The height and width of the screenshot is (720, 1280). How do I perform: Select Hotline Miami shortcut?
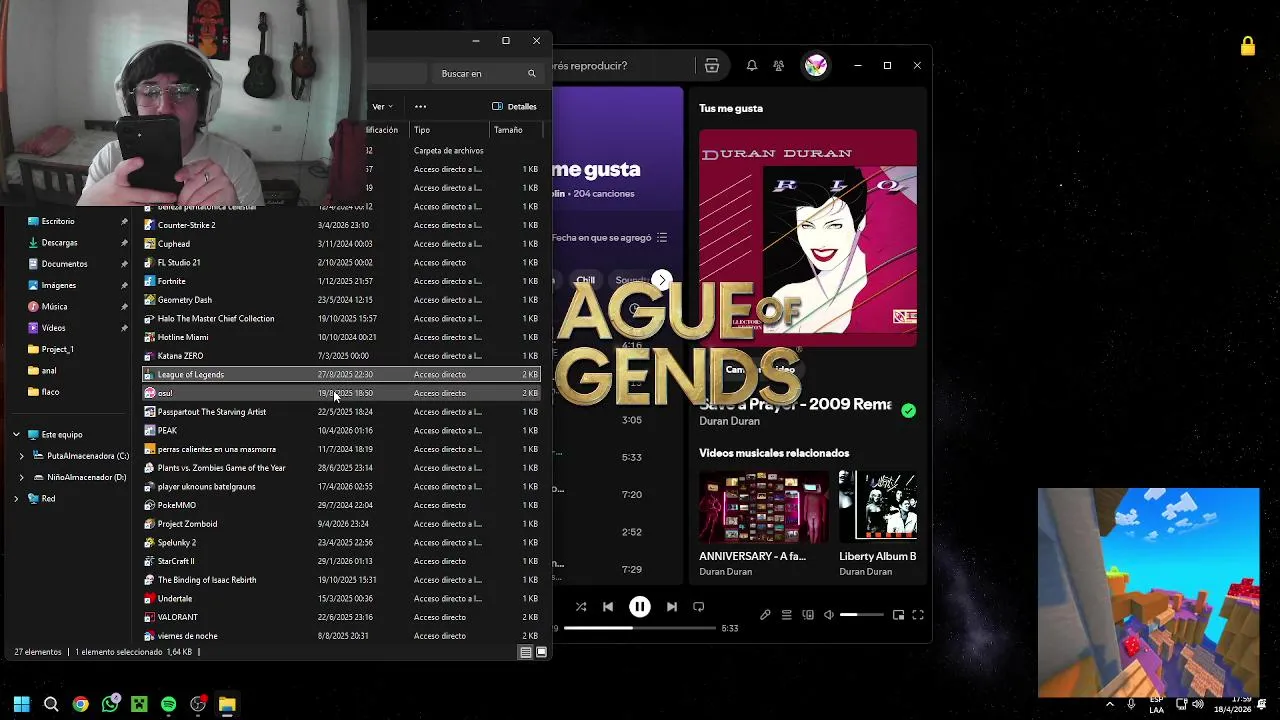[341, 337]
